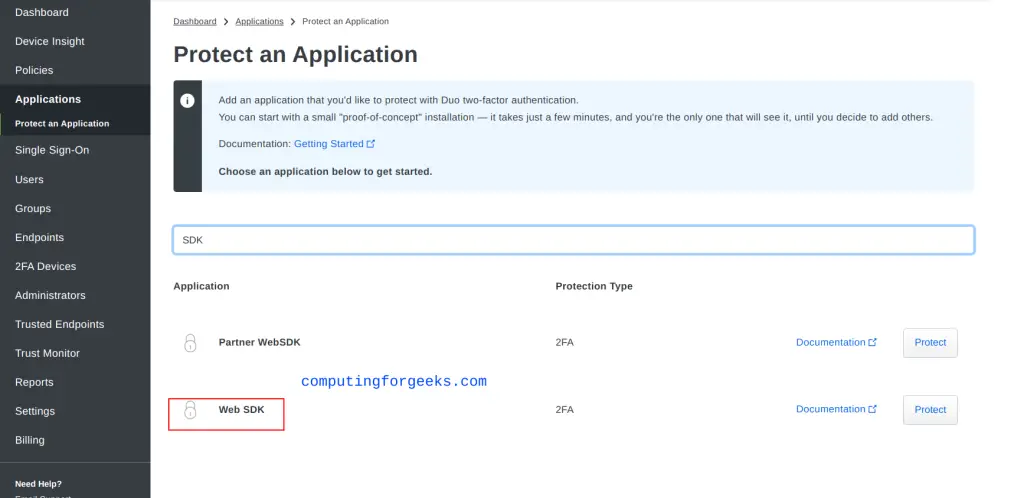Click the Need Help? text in sidebar
The image size is (1024, 498).
click(x=39, y=484)
